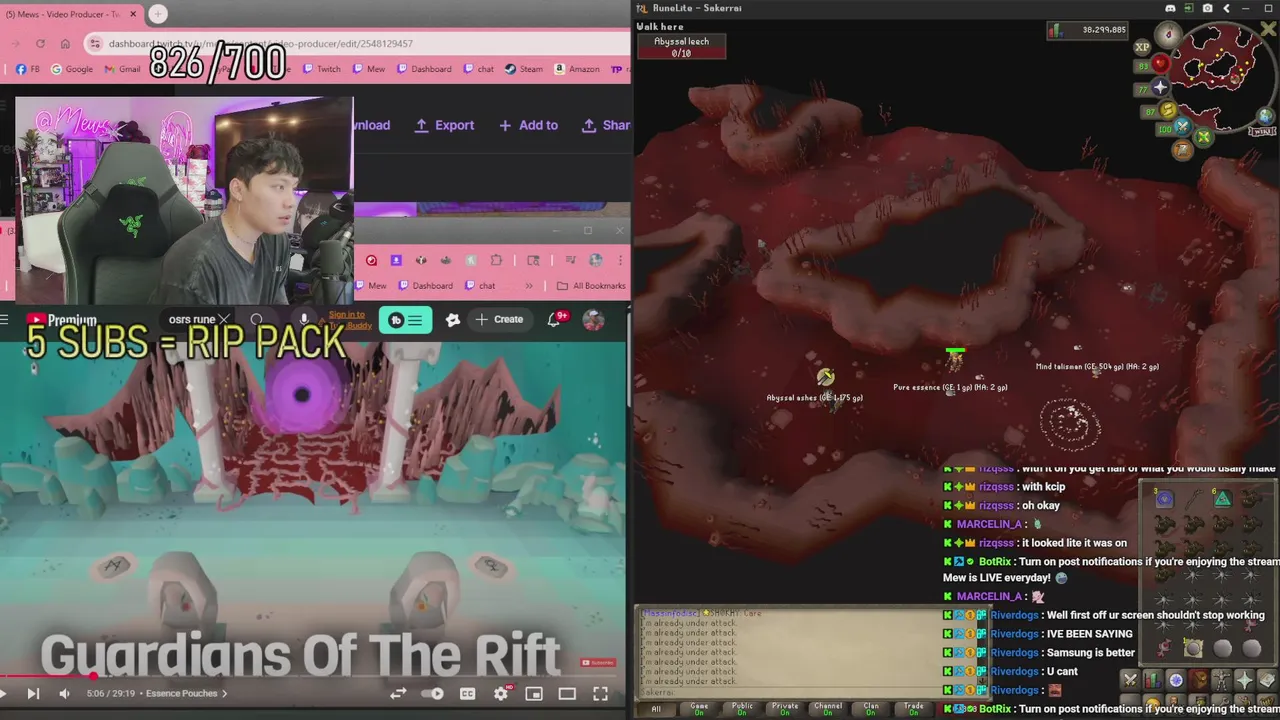Viewport: 1280px width, 720px height.
Task: Open the Google bookmark
Action: coord(72,69)
